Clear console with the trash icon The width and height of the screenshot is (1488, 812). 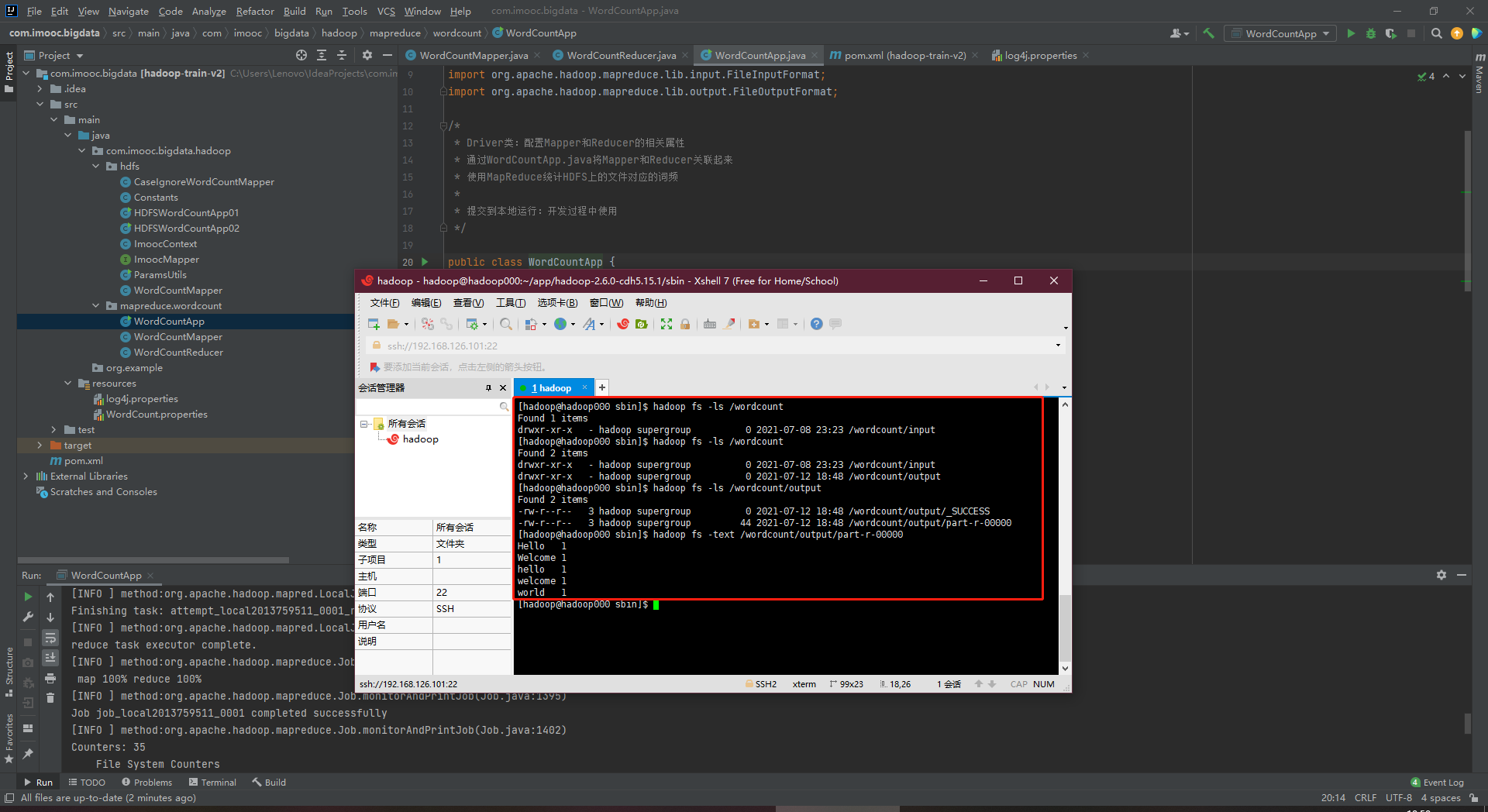pos(50,698)
